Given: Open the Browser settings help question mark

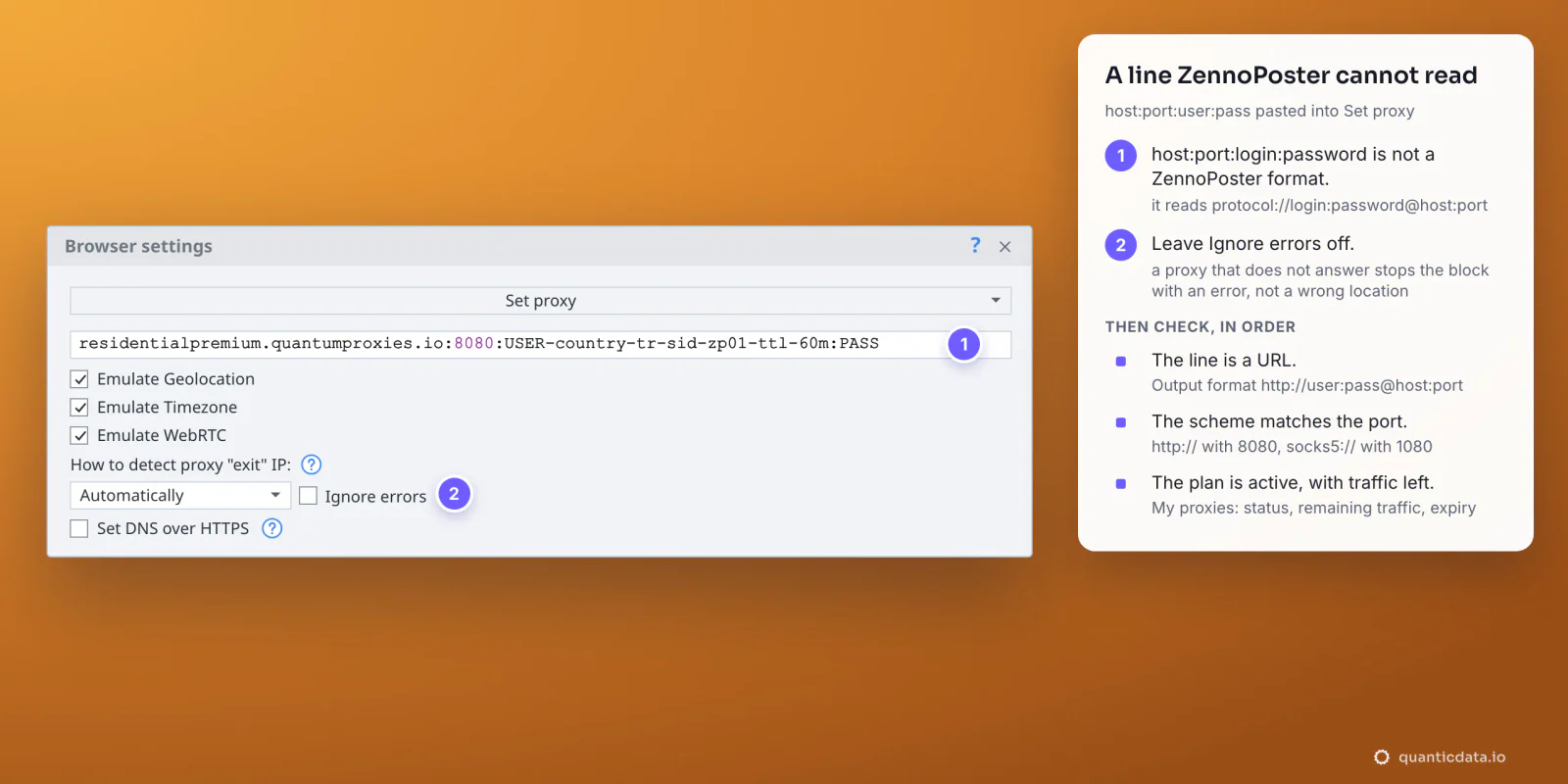Looking at the screenshot, I should 975,246.
